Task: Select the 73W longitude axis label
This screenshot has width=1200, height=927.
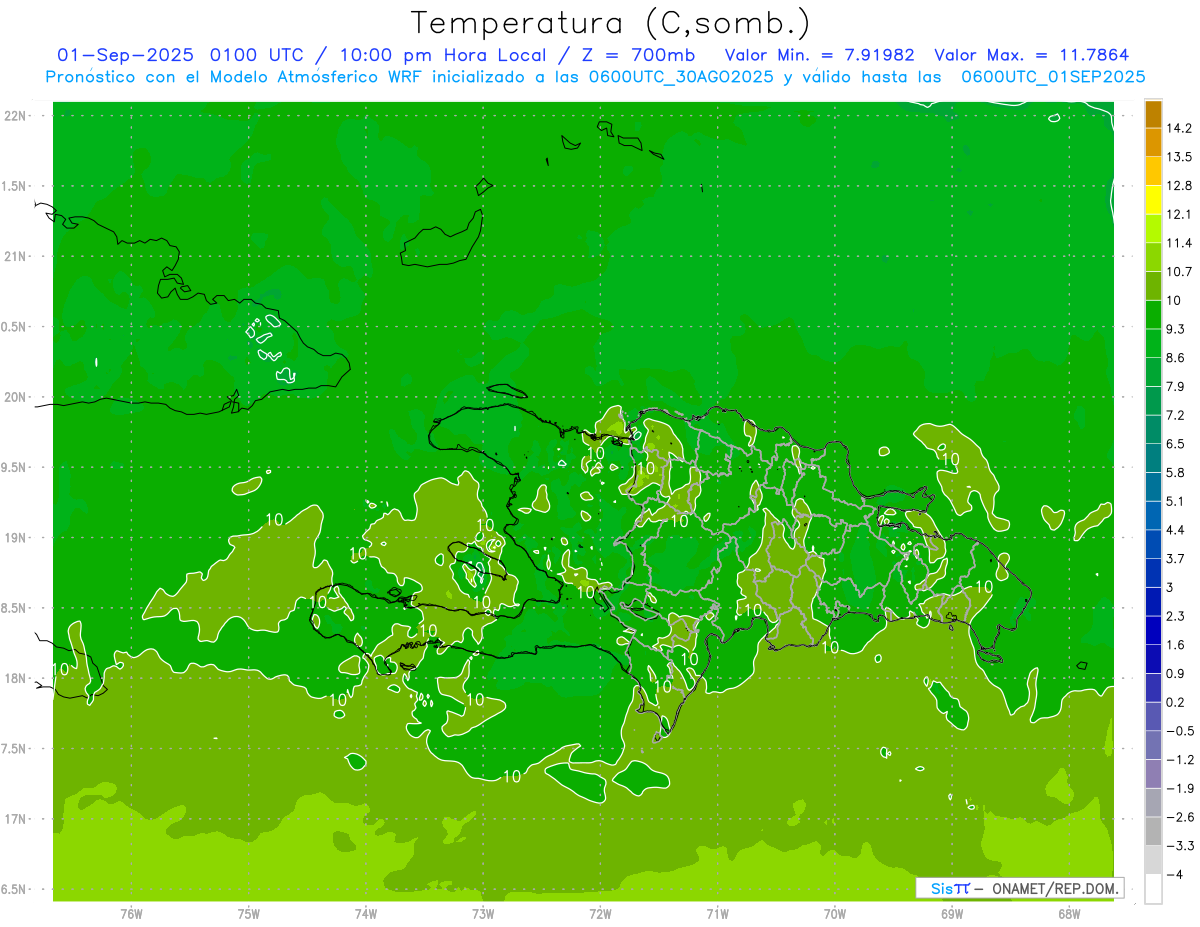Action: coord(483,914)
